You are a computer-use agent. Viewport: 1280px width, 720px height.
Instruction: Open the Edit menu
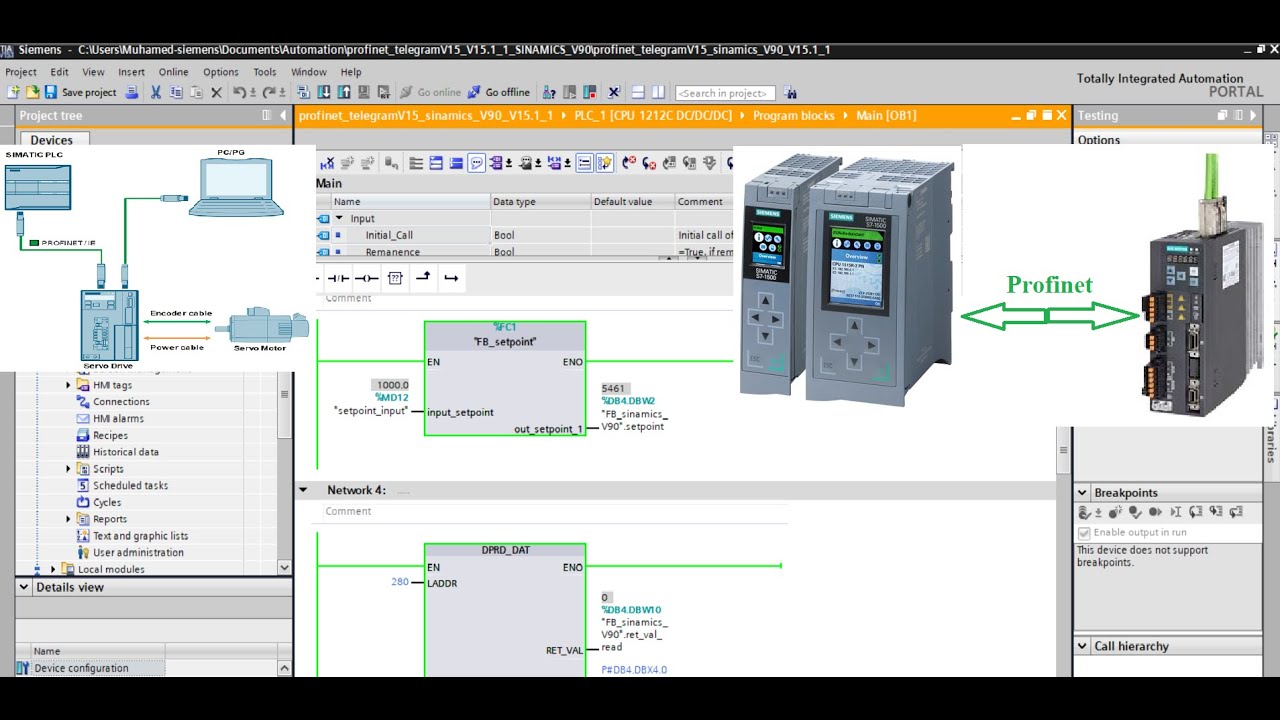click(60, 72)
